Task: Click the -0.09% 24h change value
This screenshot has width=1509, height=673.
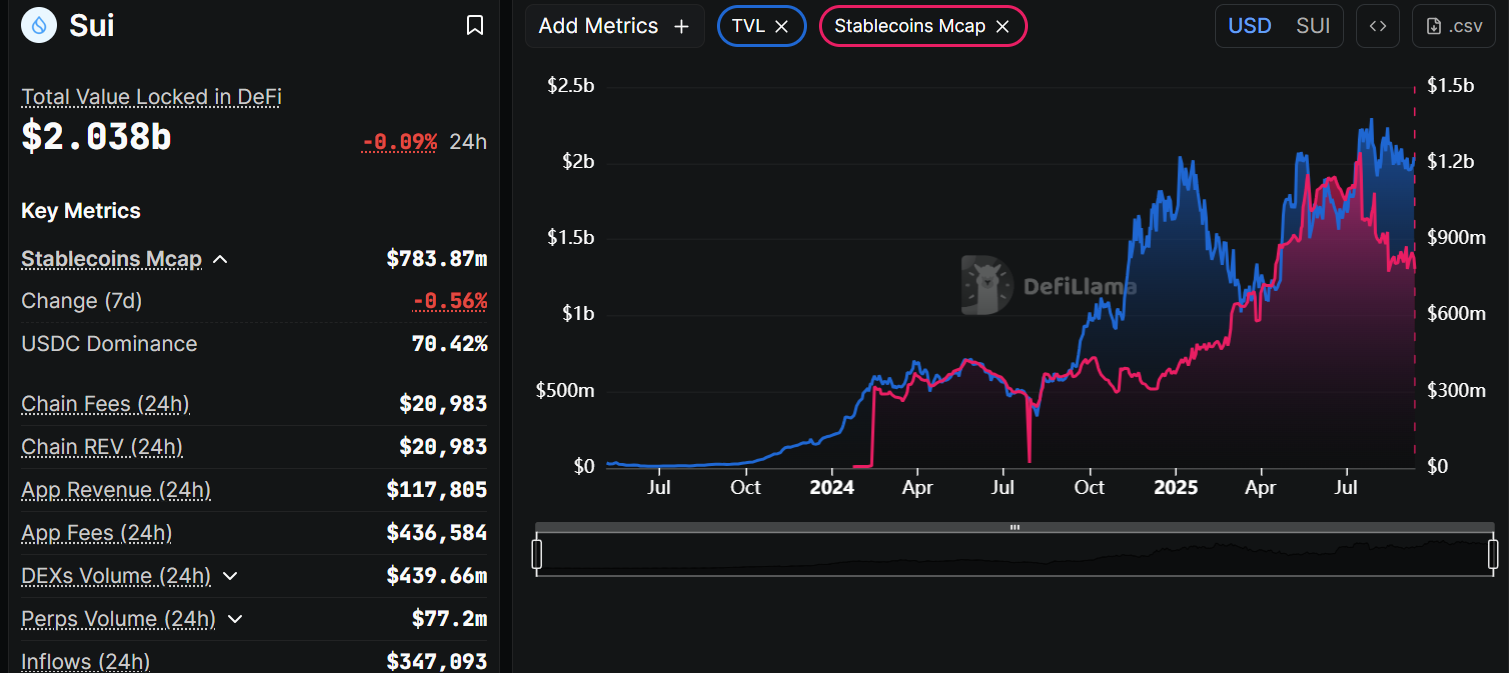Action: tap(400, 142)
